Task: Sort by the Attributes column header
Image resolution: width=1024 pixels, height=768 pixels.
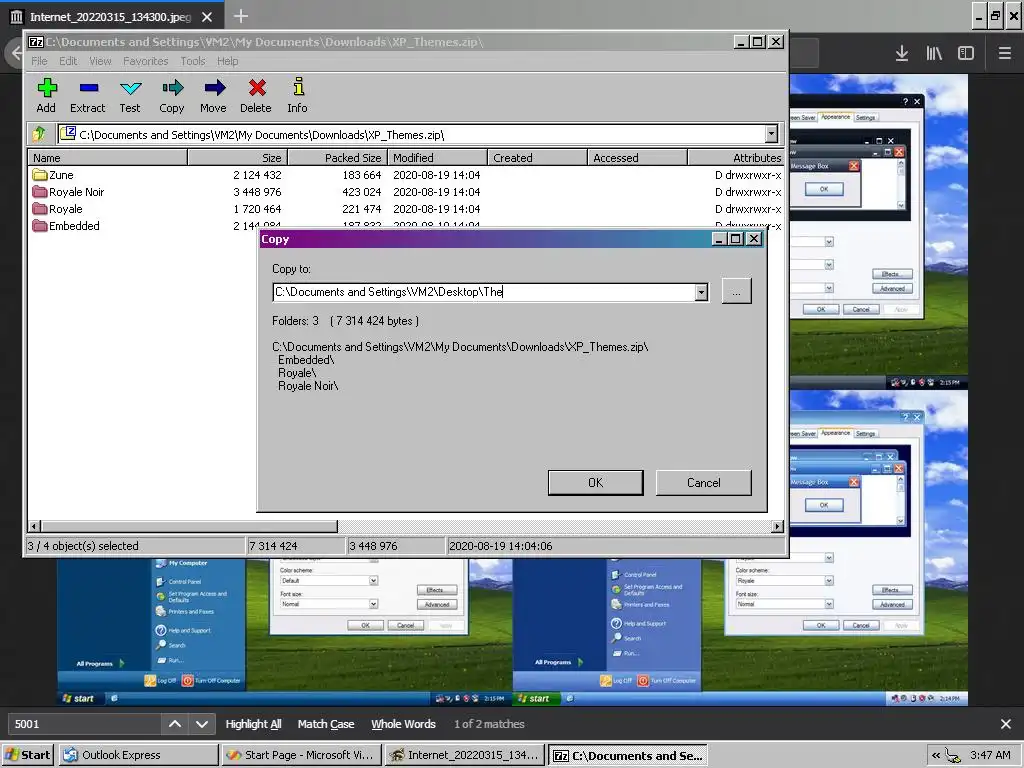Action: point(736,157)
